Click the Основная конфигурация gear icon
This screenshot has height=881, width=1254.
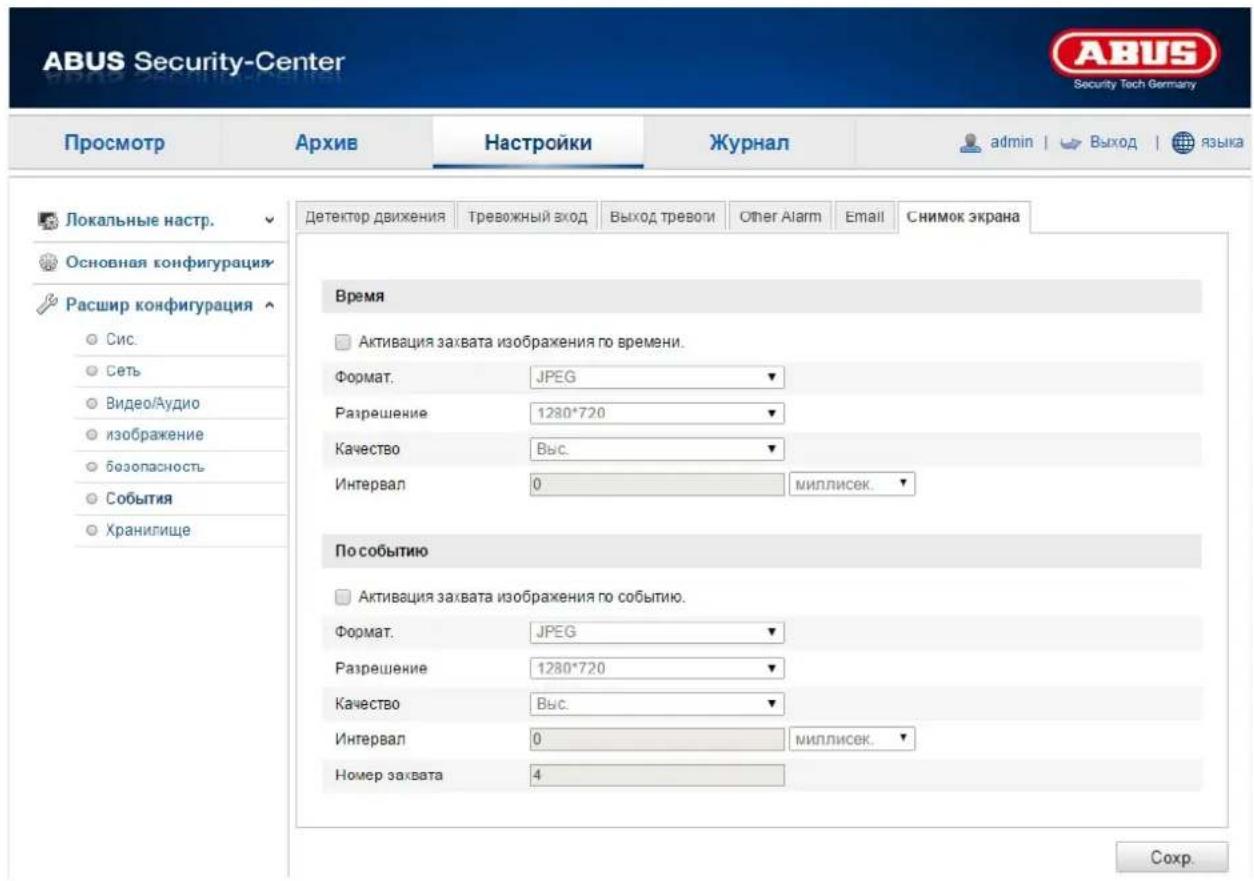tap(47, 262)
